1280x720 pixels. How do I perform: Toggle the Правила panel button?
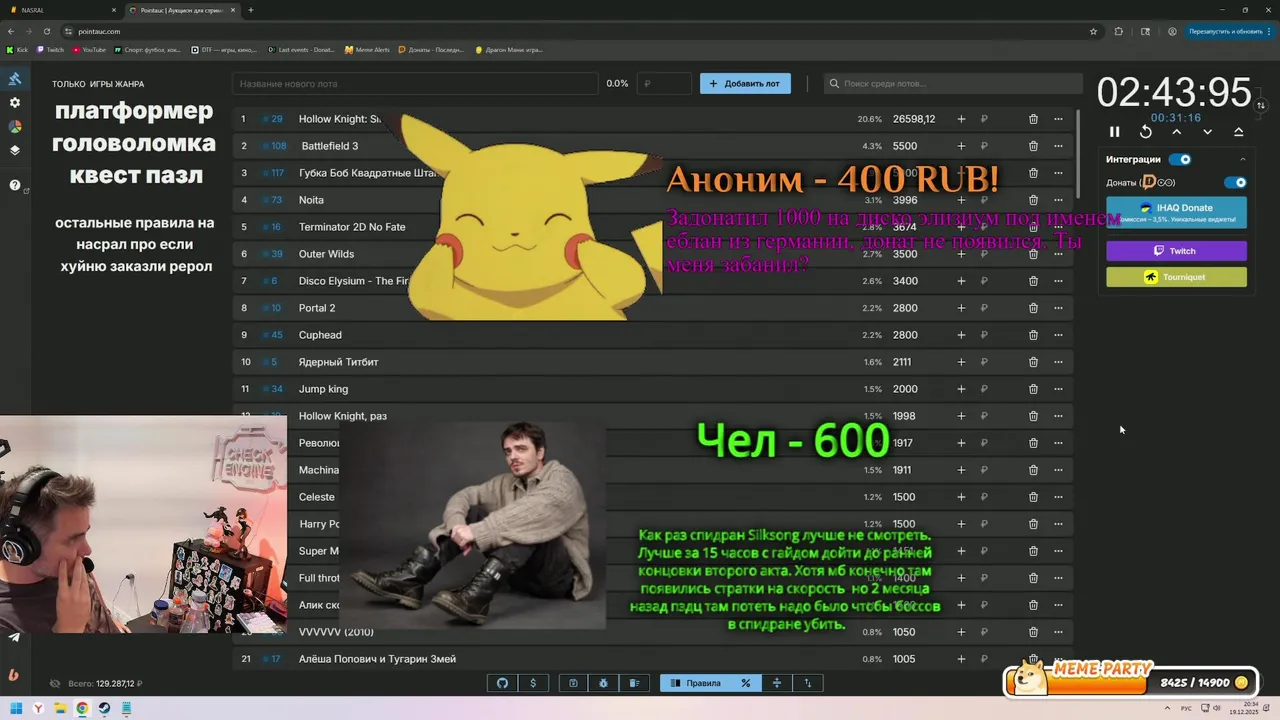[x=695, y=683]
